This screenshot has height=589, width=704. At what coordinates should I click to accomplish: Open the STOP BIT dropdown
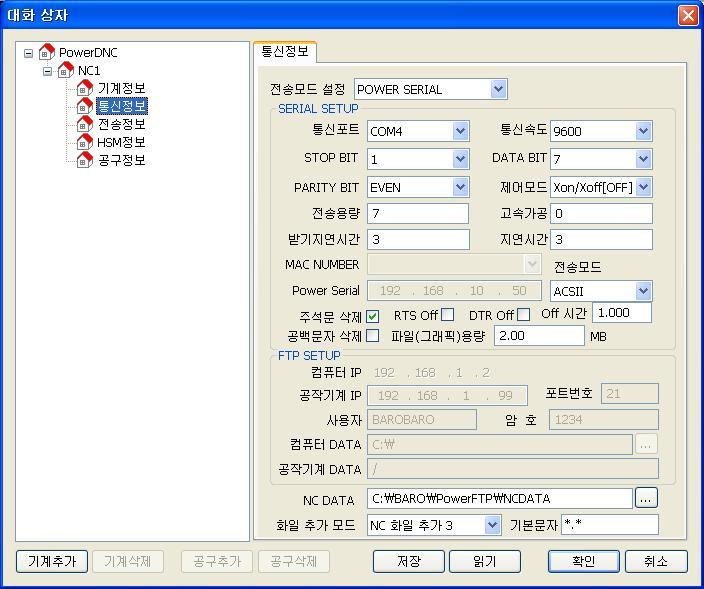(x=461, y=159)
